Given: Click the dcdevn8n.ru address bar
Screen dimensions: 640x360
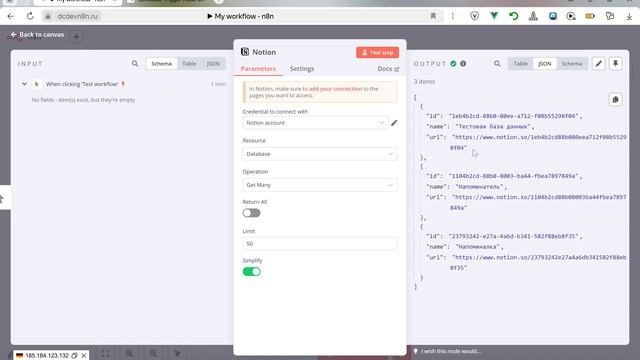Looking at the screenshot, I should tap(78, 16).
